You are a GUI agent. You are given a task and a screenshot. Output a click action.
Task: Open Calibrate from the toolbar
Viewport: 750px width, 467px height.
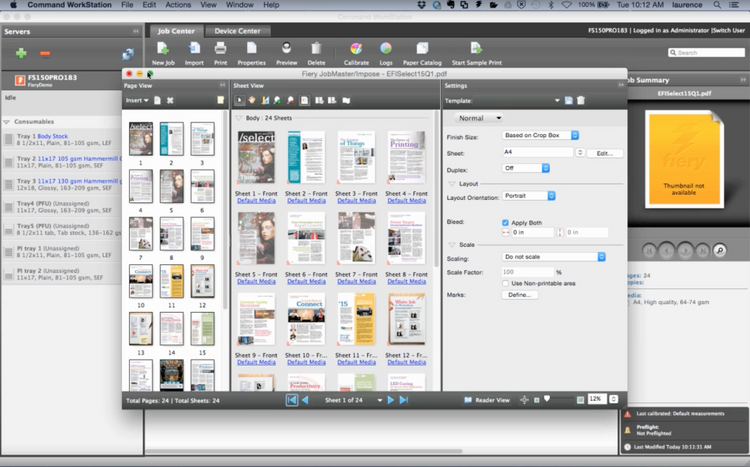click(356, 50)
